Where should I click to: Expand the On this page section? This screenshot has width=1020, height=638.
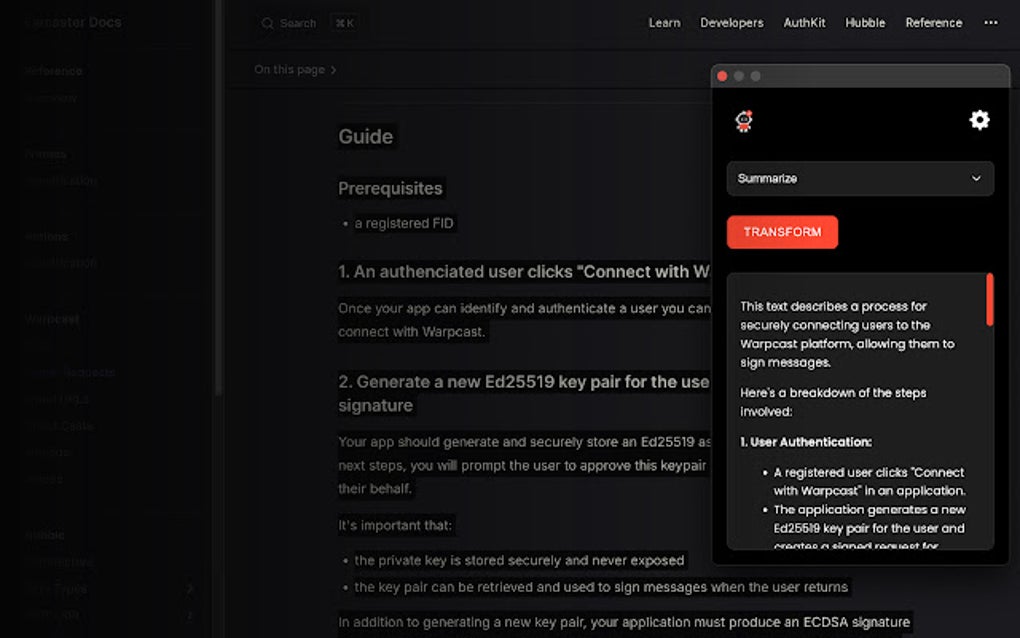pos(295,70)
